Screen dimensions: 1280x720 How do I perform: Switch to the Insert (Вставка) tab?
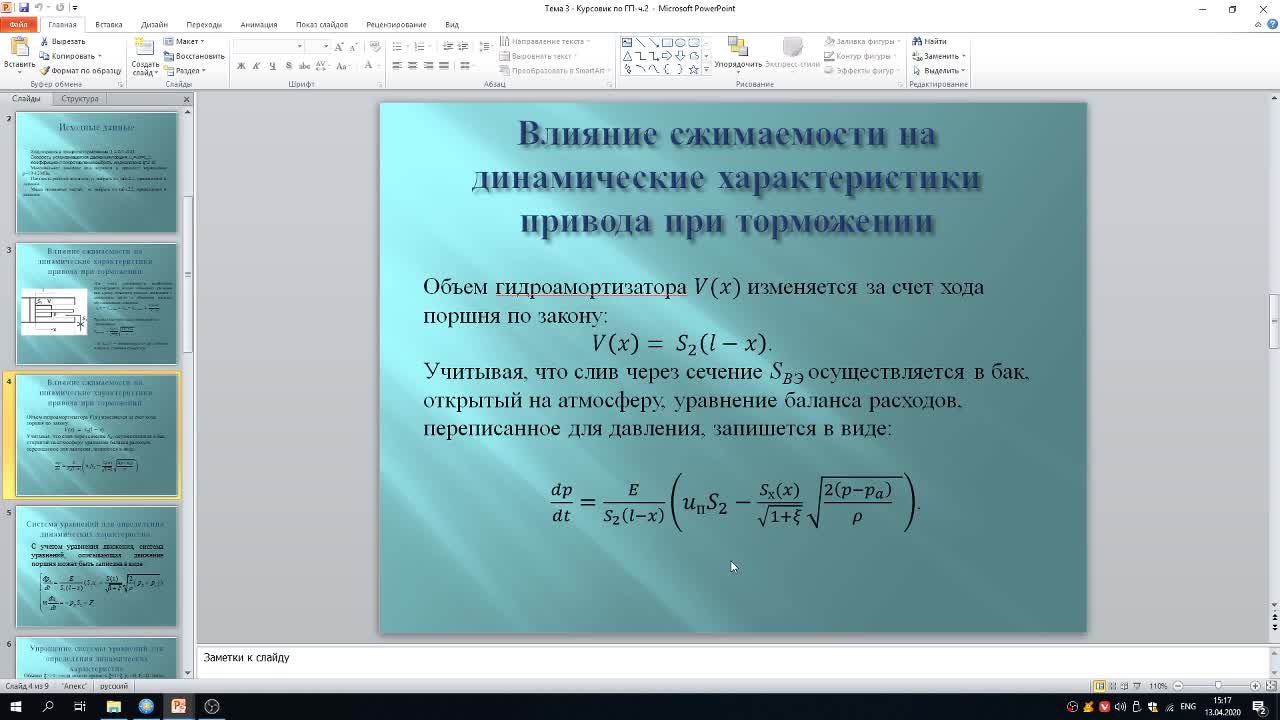[x=109, y=24]
